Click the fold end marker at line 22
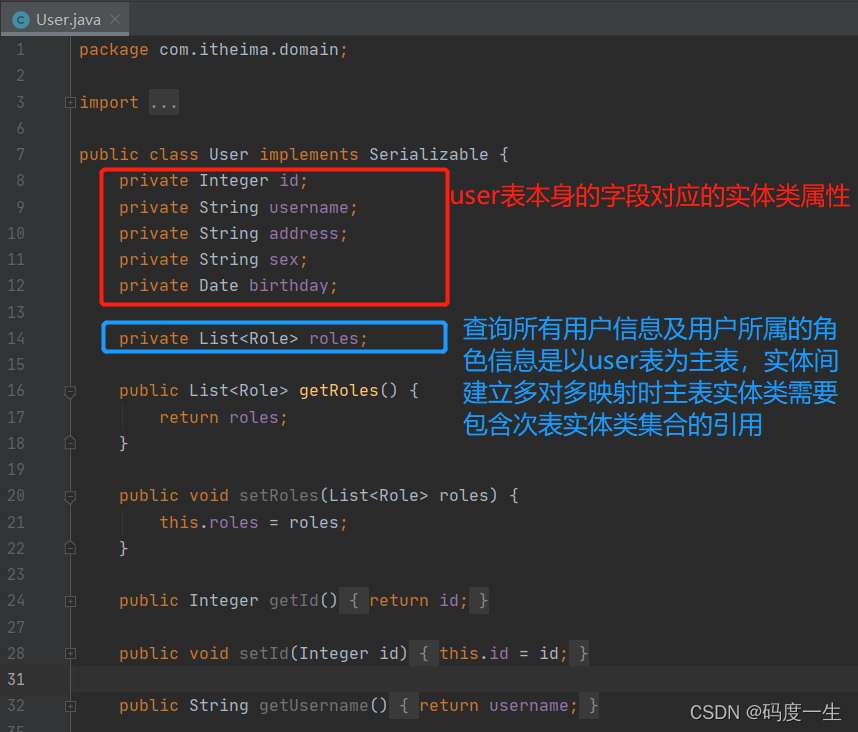 click(x=70, y=548)
